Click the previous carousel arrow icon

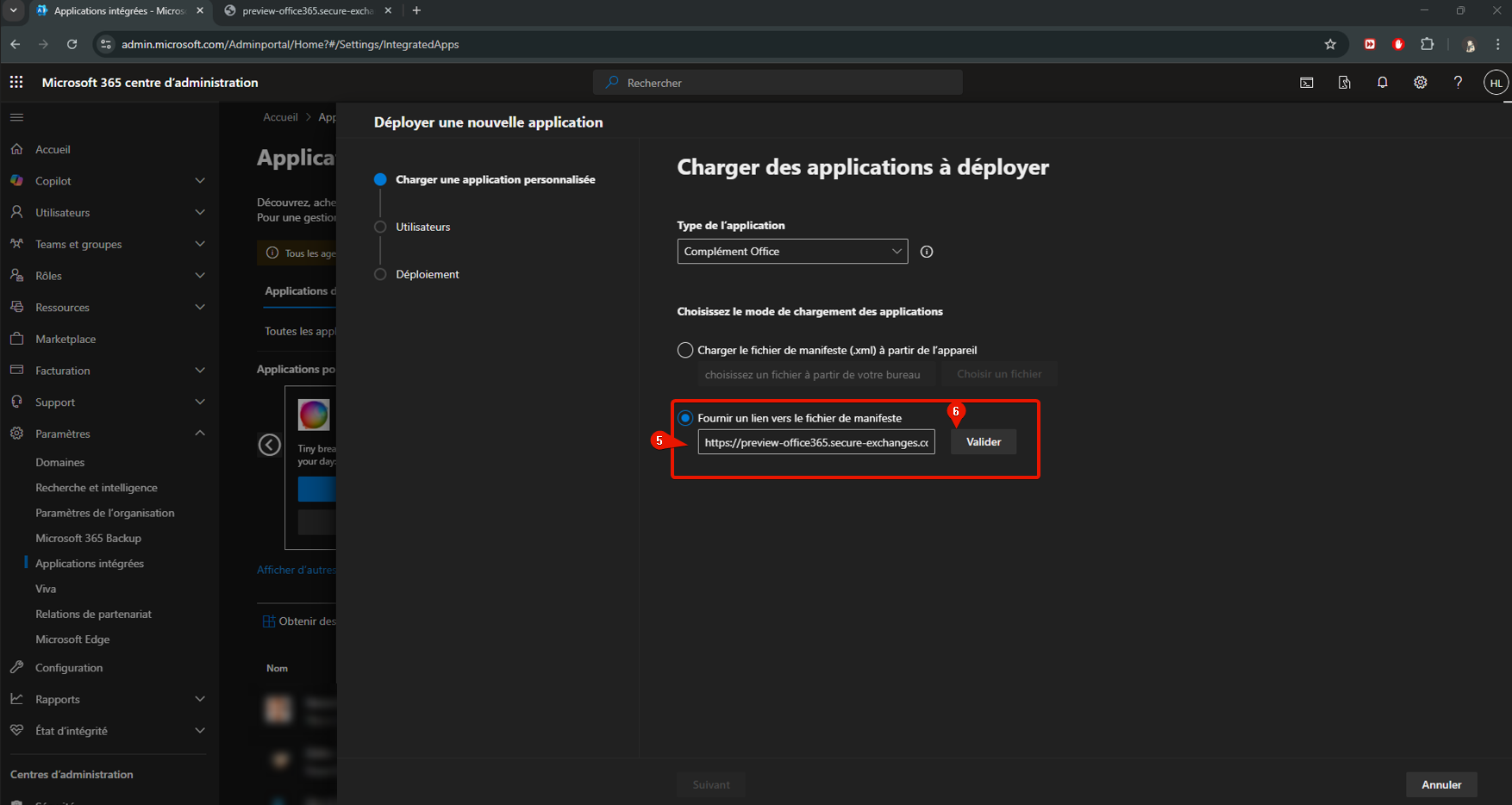coord(270,445)
